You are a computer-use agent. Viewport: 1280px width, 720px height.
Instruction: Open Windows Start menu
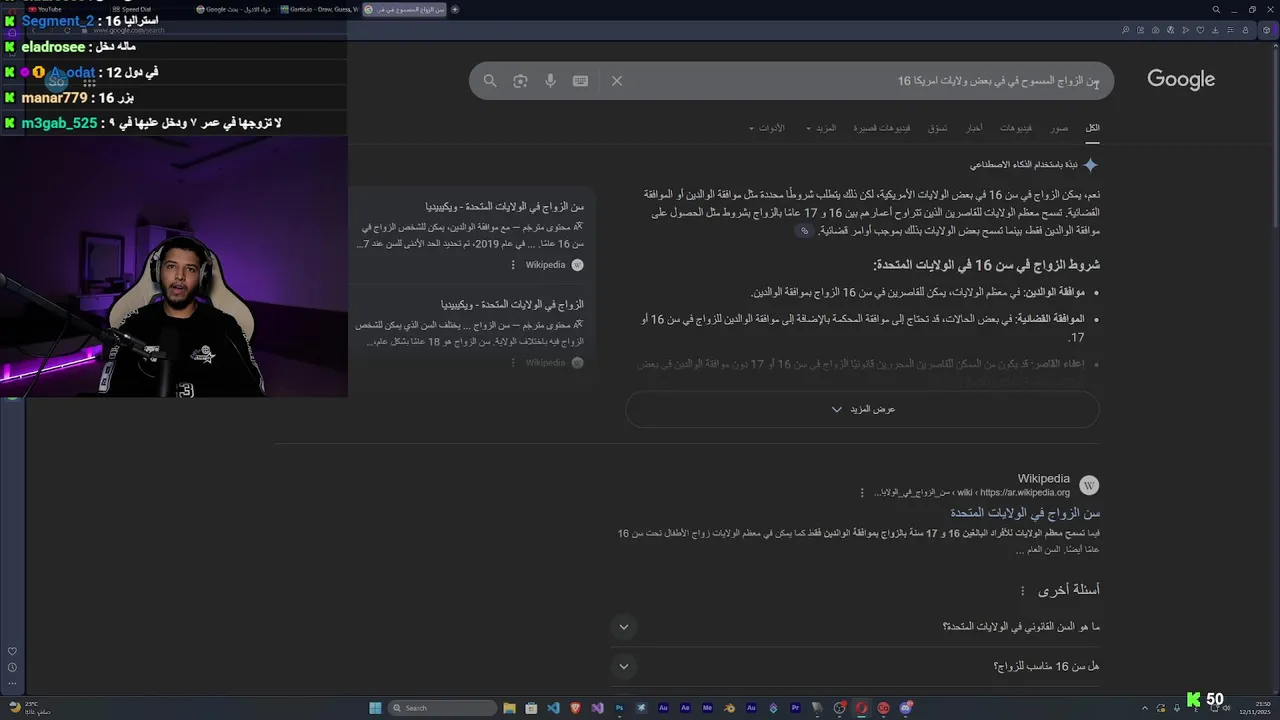click(375, 708)
